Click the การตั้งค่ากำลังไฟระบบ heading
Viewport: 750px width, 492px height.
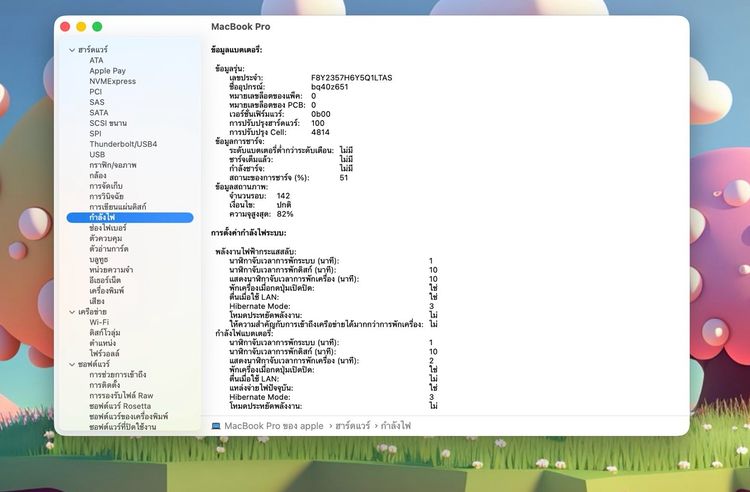click(x=249, y=233)
